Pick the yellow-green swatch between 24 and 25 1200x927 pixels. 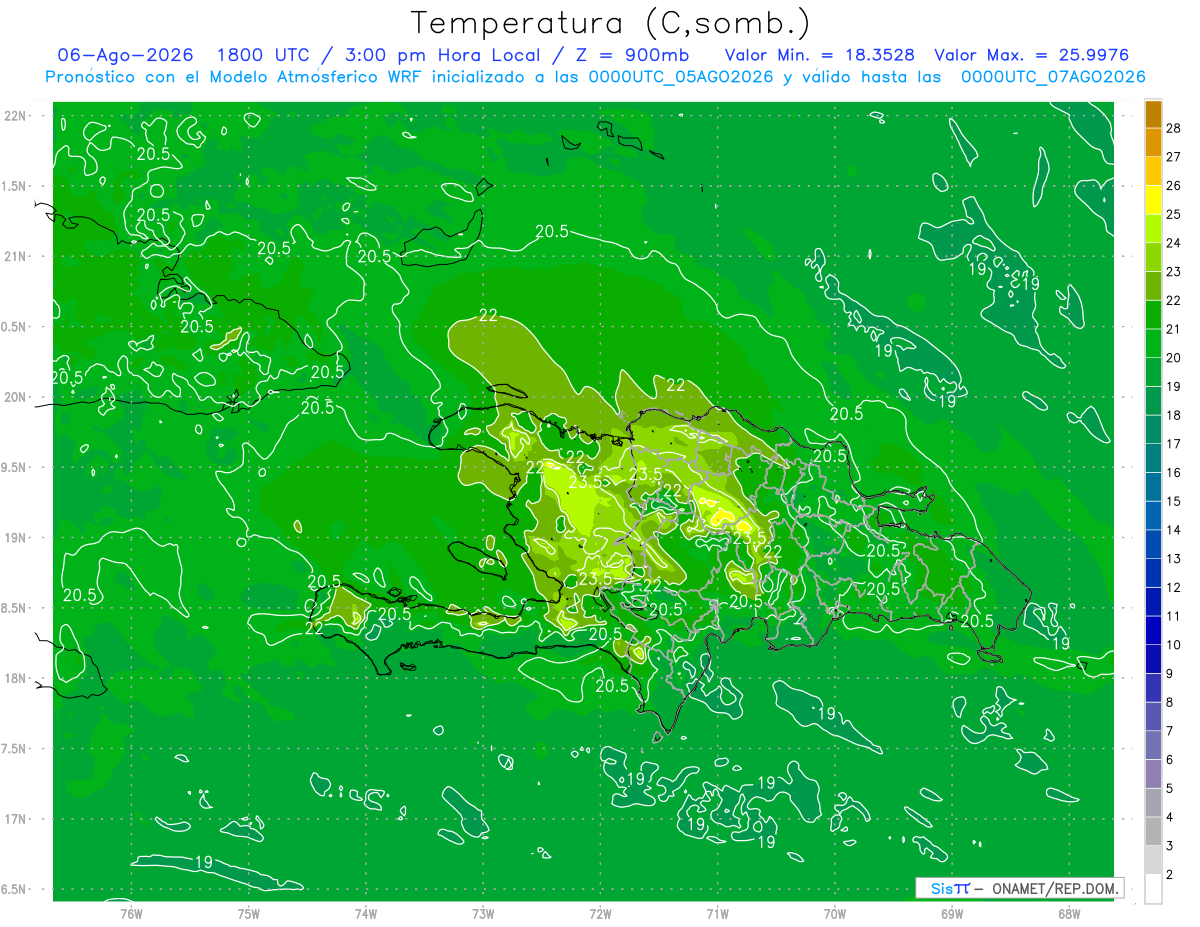coord(1154,229)
